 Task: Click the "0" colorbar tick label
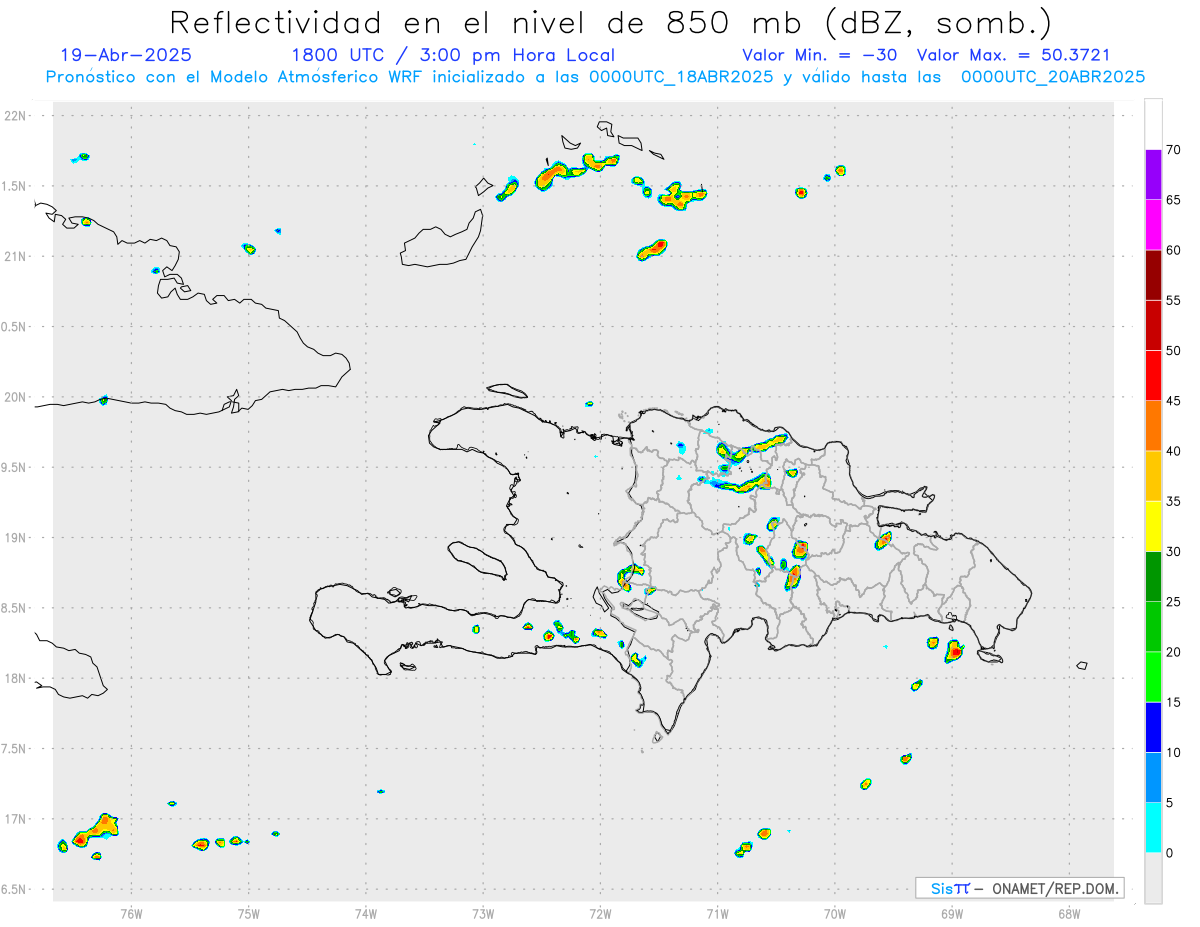point(1170,853)
